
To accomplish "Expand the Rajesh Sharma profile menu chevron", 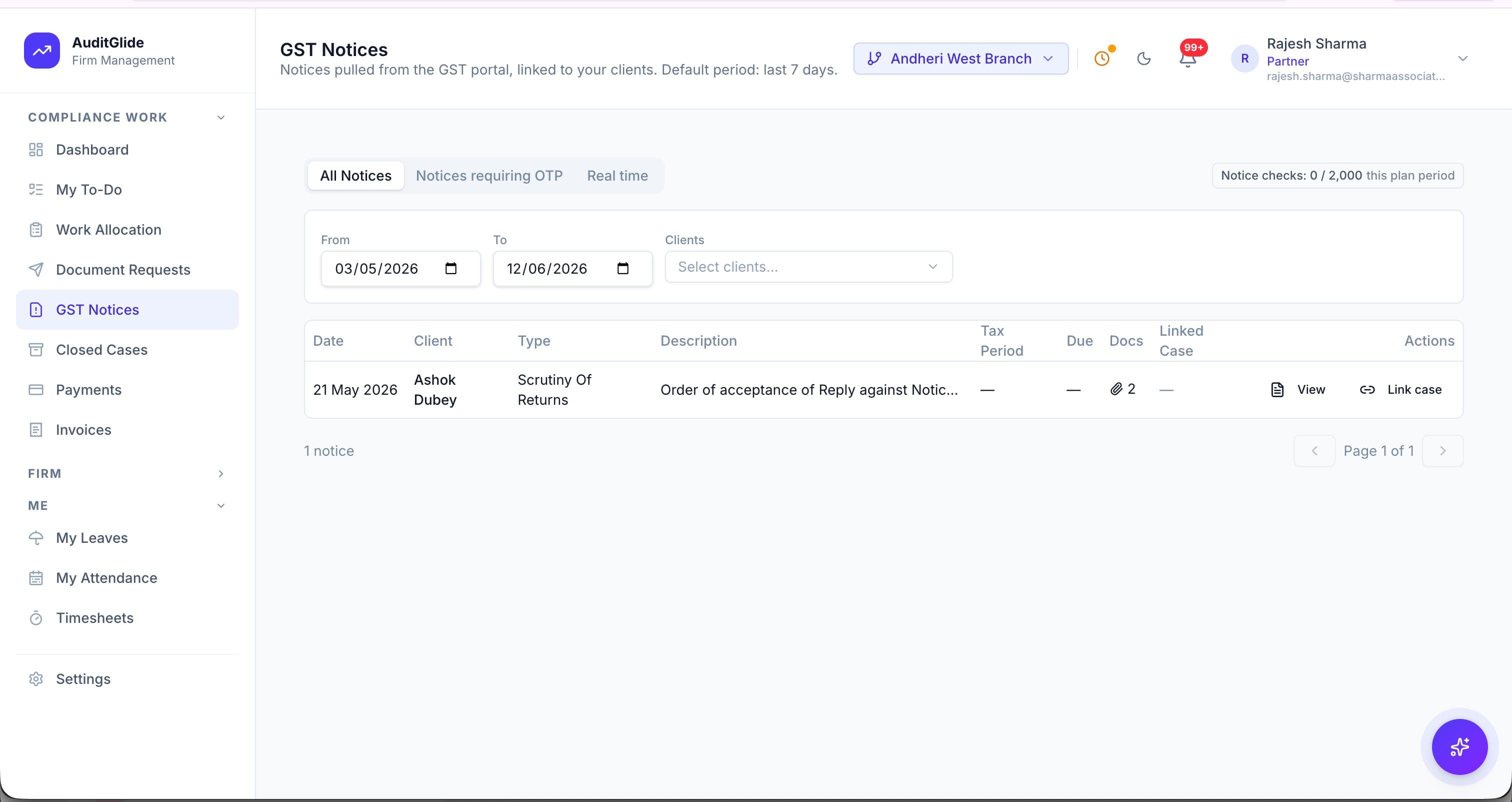I will [x=1462, y=58].
